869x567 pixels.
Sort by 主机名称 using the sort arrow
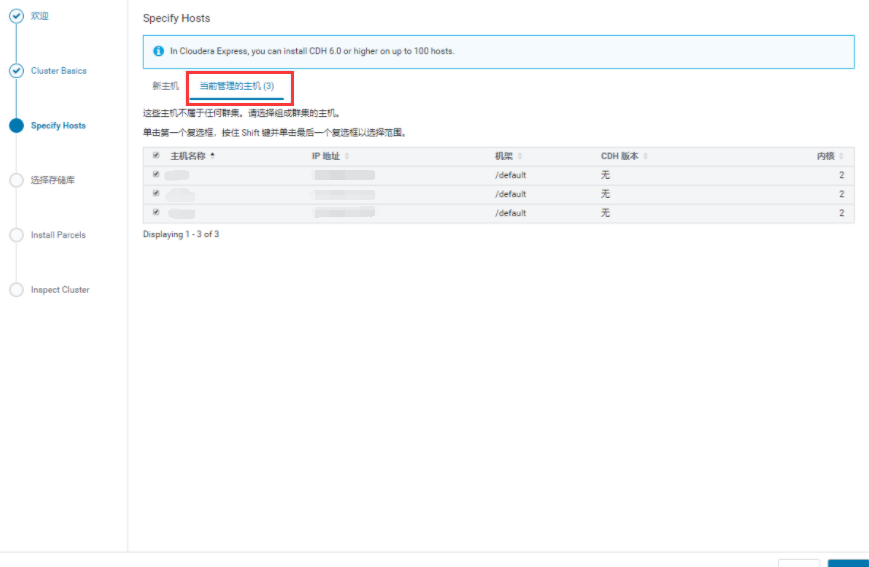click(213, 156)
